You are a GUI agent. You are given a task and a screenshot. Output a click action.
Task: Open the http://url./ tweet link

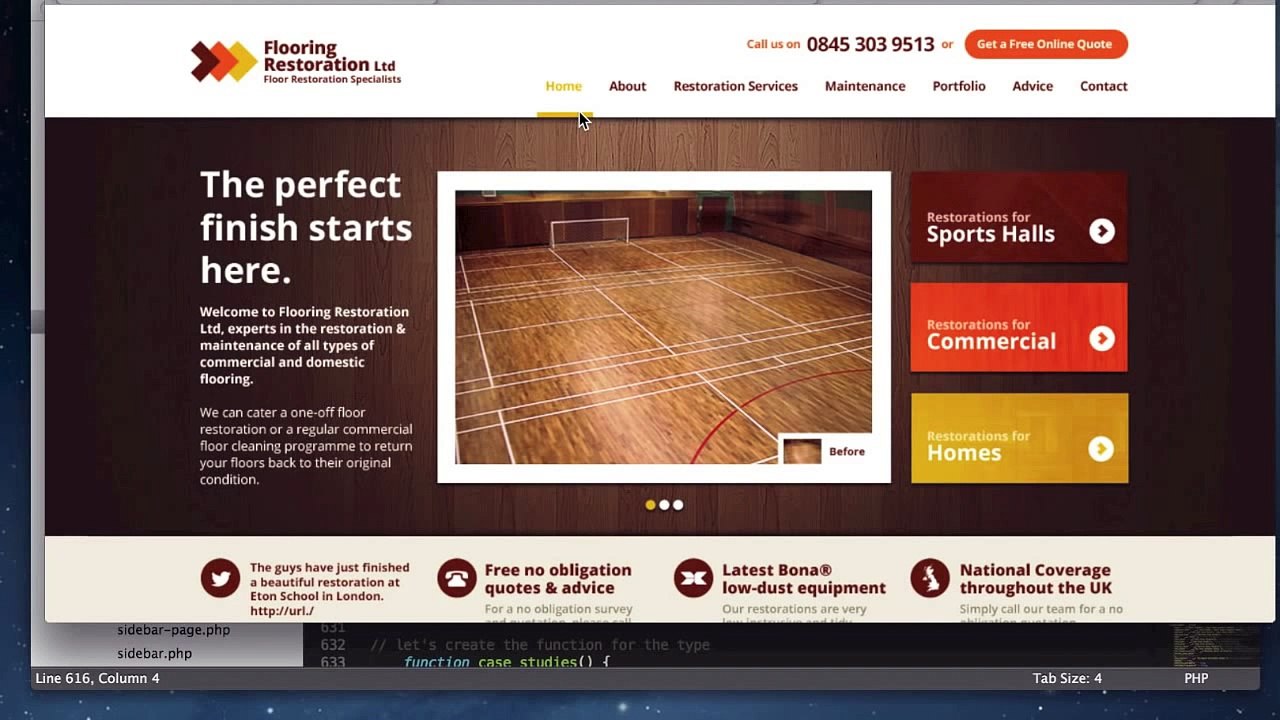(x=282, y=611)
